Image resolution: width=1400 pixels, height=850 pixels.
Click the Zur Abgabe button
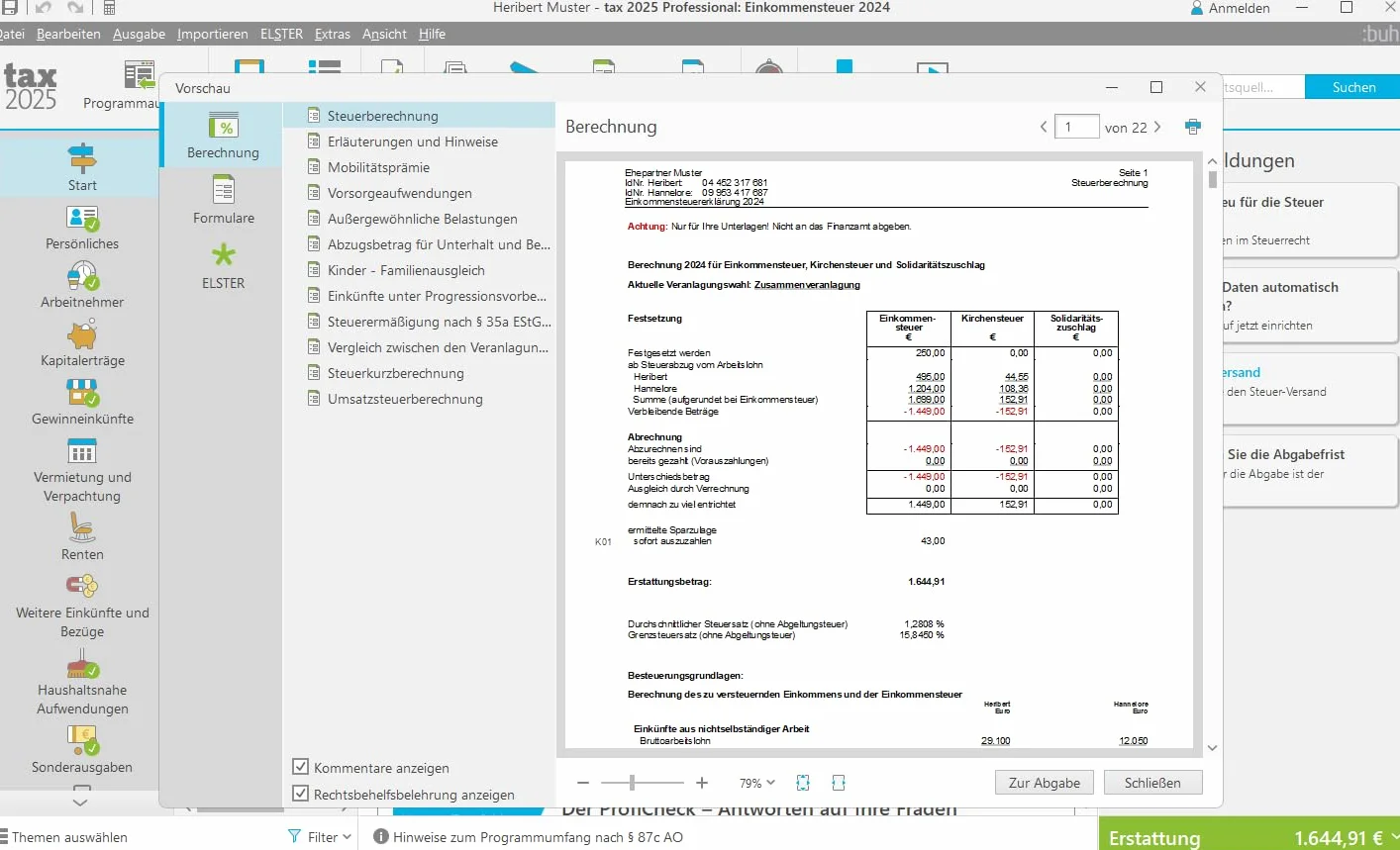(1045, 783)
